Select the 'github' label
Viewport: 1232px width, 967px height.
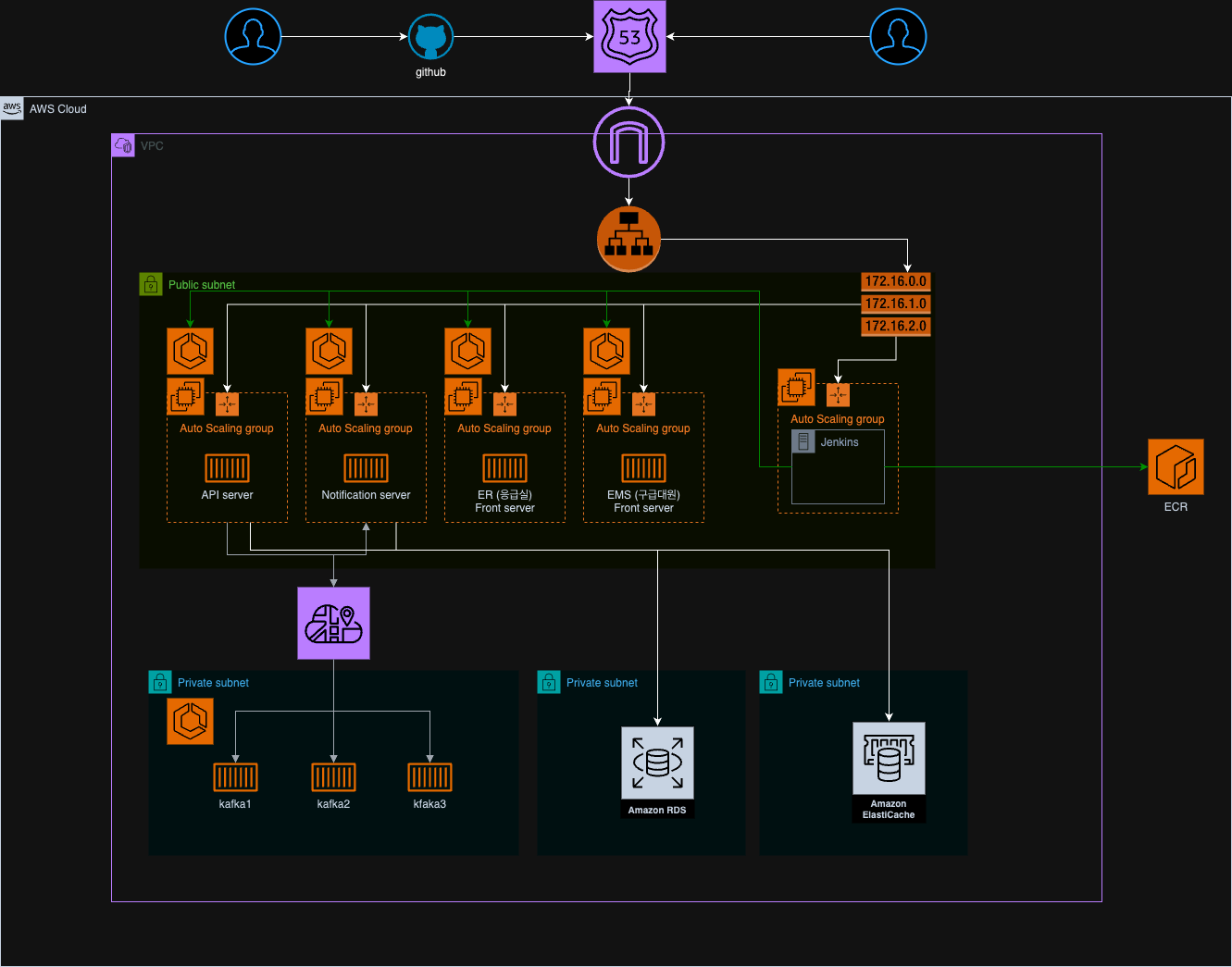click(430, 72)
